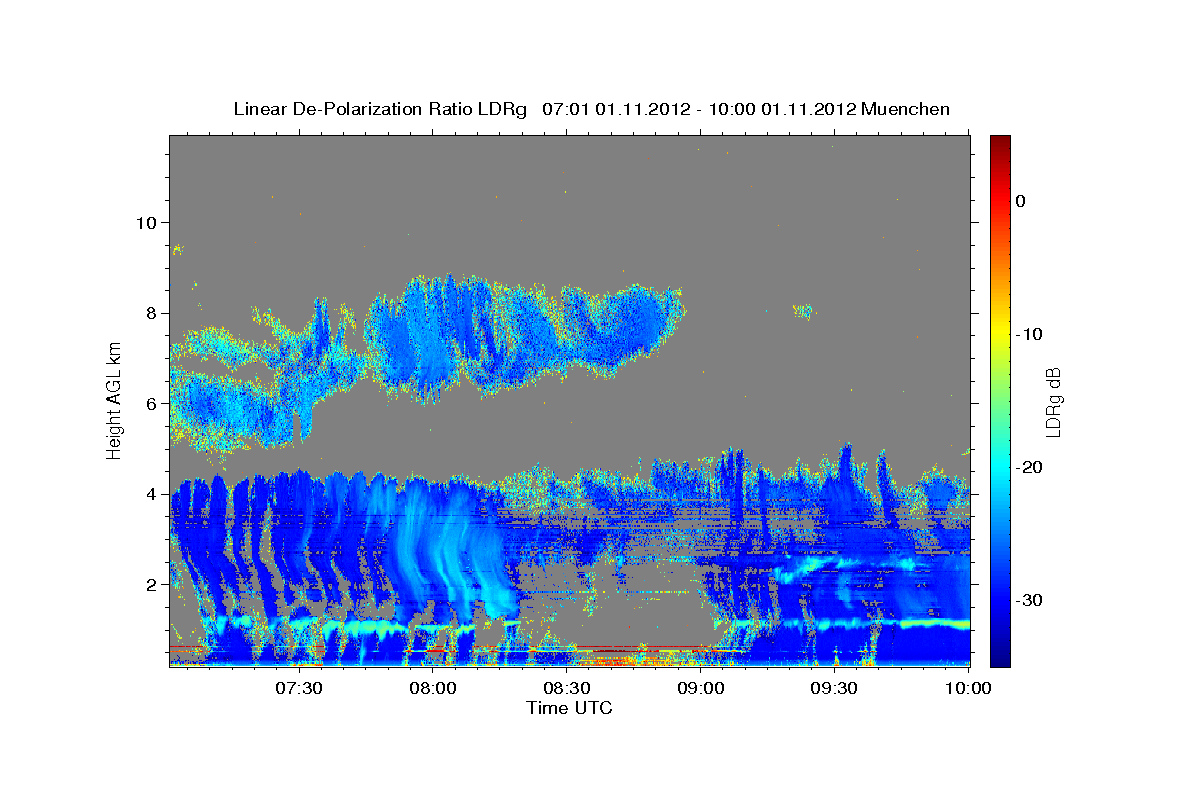The width and height of the screenshot is (1200, 800).
Task: Click the small isolated echo near 09:25 at 8 km
Action: click(x=803, y=311)
